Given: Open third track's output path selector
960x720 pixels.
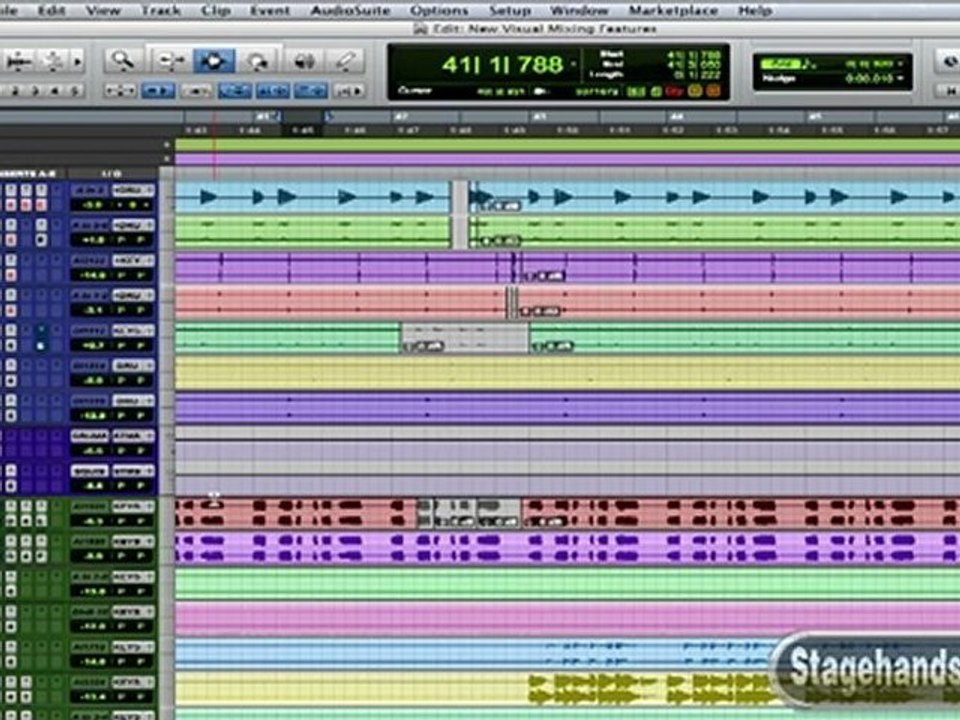Looking at the screenshot, I should [133, 261].
